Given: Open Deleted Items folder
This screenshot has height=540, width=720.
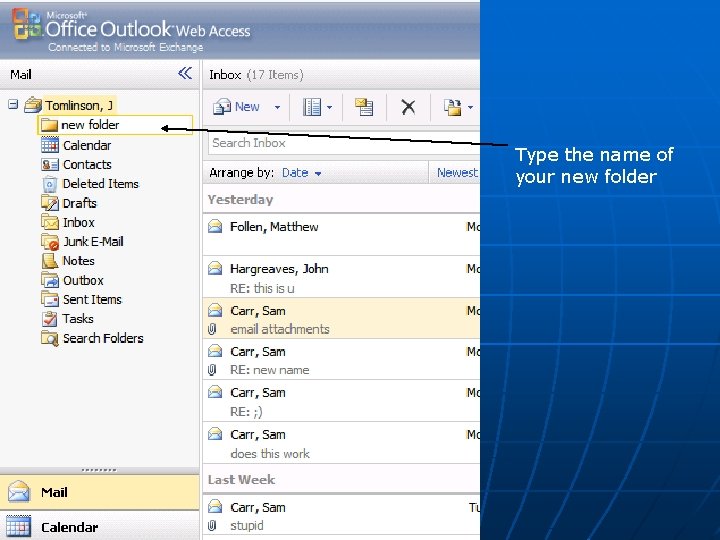Looking at the screenshot, I should click(101, 184).
